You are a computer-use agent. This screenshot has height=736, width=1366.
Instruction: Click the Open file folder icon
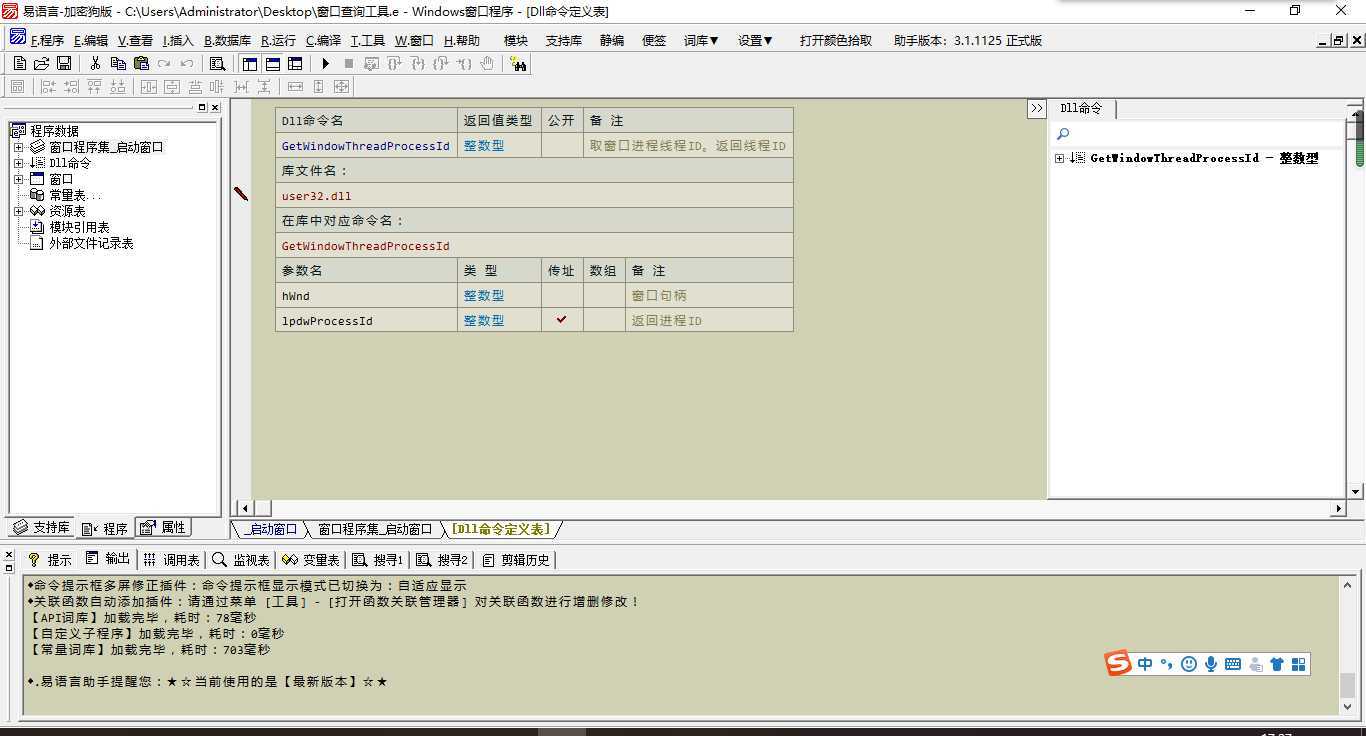(41, 64)
